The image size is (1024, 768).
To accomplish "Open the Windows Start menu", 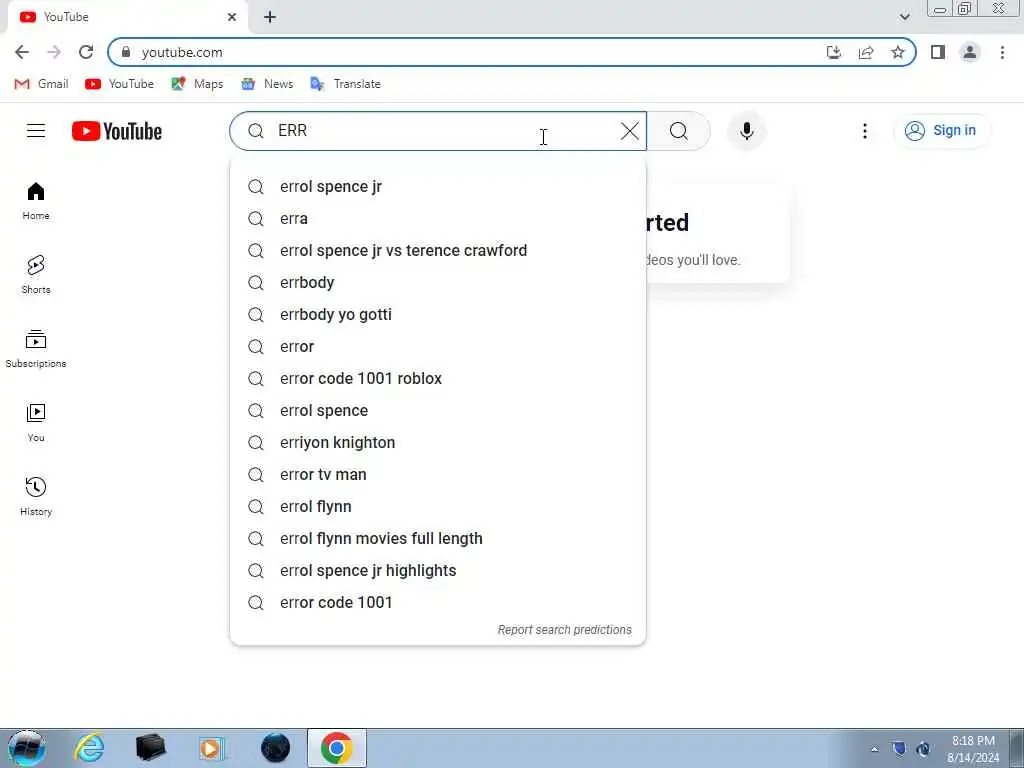I will click(26, 748).
